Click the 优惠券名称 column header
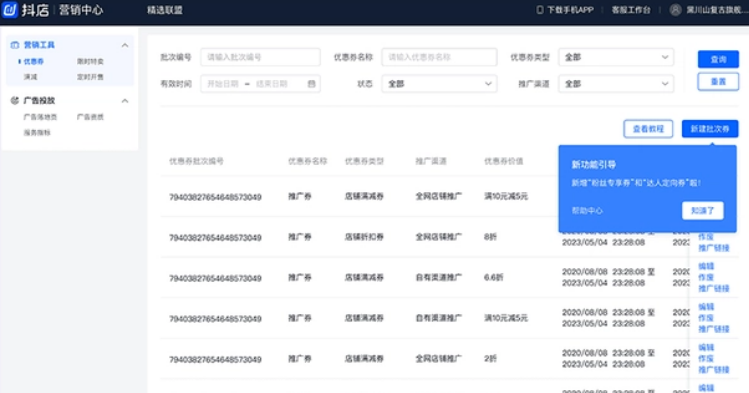 pyautogui.click(x=307, y=161)
